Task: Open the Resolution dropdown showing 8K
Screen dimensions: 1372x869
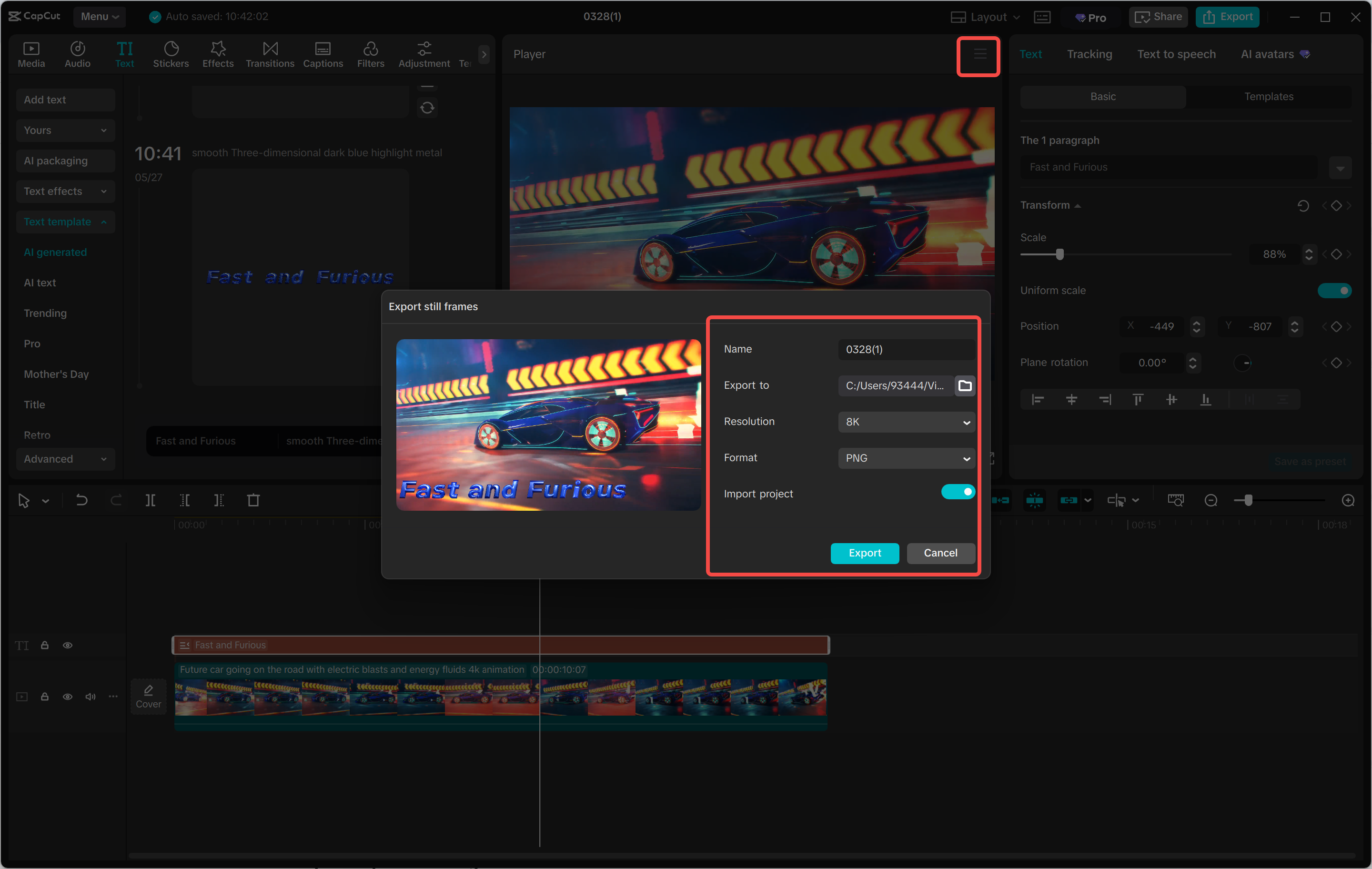Action: (907, 422)
